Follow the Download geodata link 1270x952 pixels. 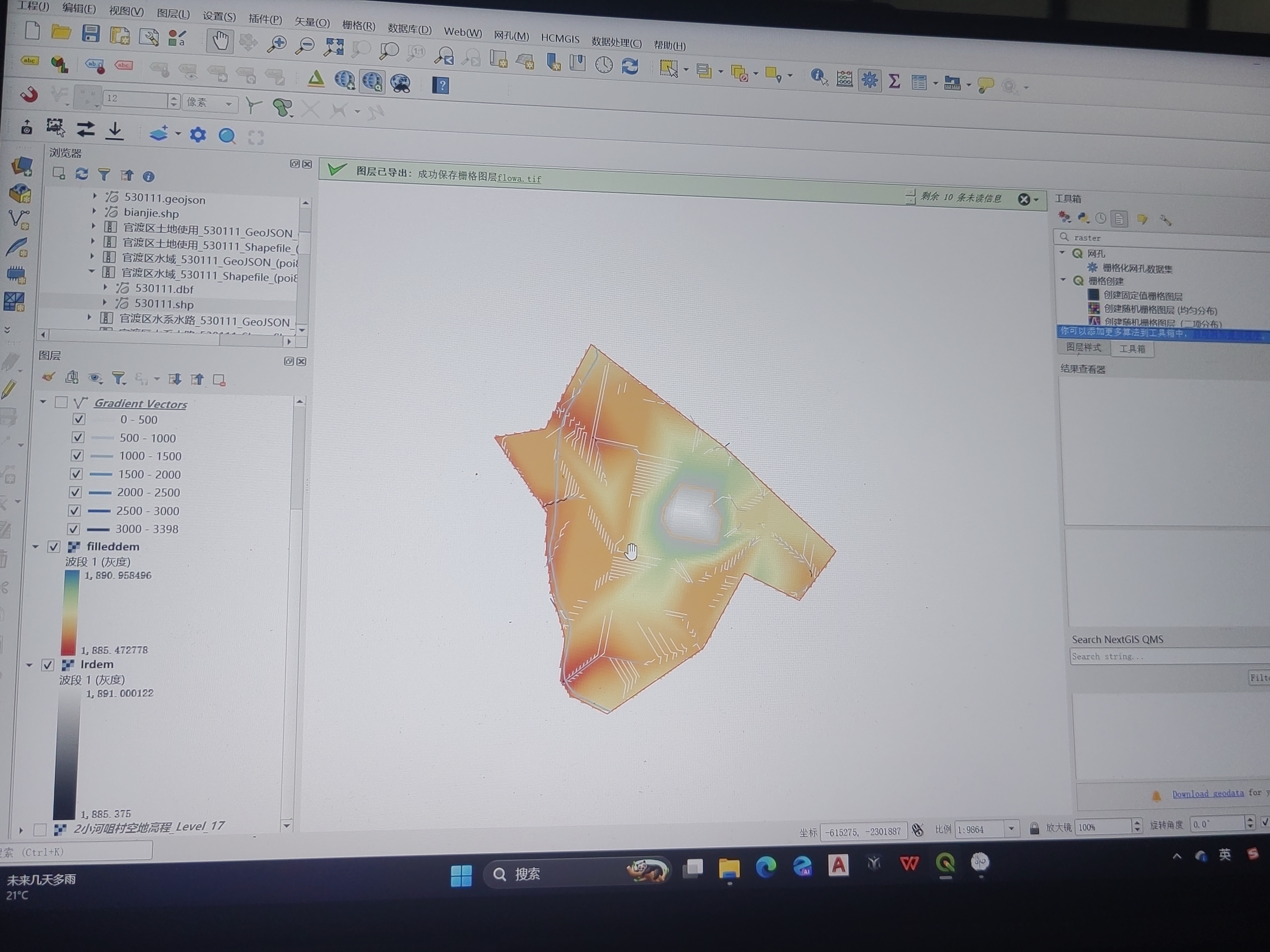[1208, 794]
